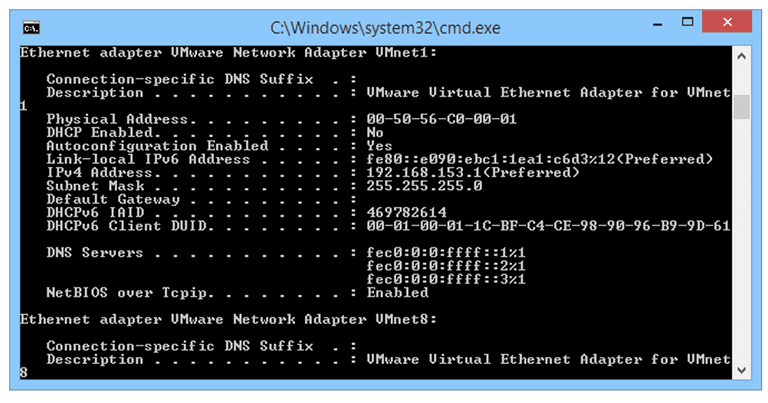The width and height of the screenshot is (768, 403).
Task: Click the VMnet1 Ethernet adapter heading line
Action: pos(228,52)
